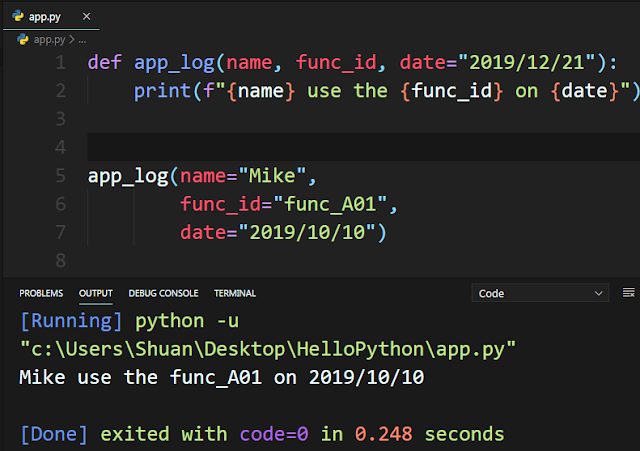The image size is (640, 451).
Task: Click the "Mike" string on line 5
Action: point(272,176)
